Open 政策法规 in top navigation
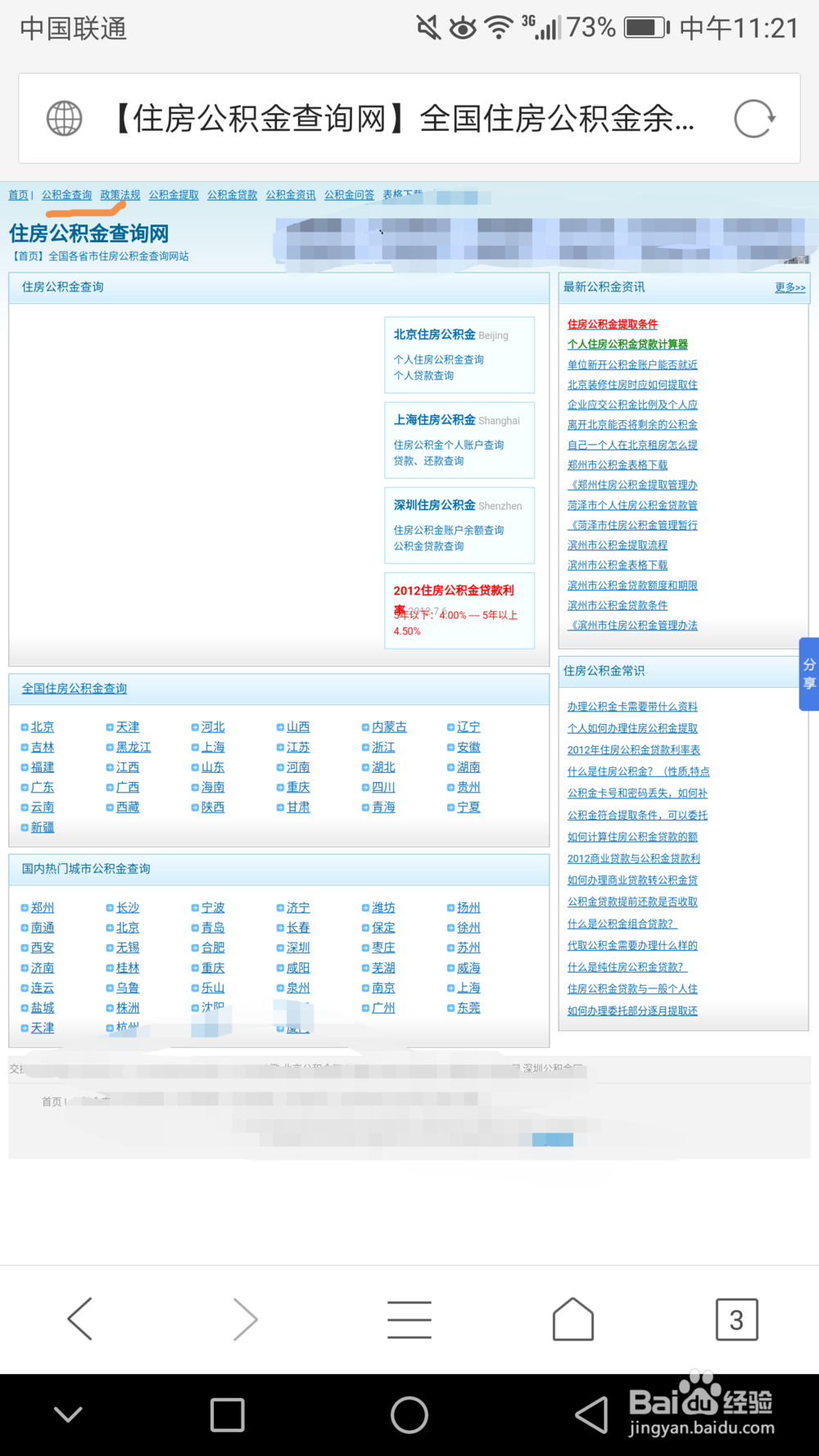Screen dimensions: 819x1456 [120, 195]
